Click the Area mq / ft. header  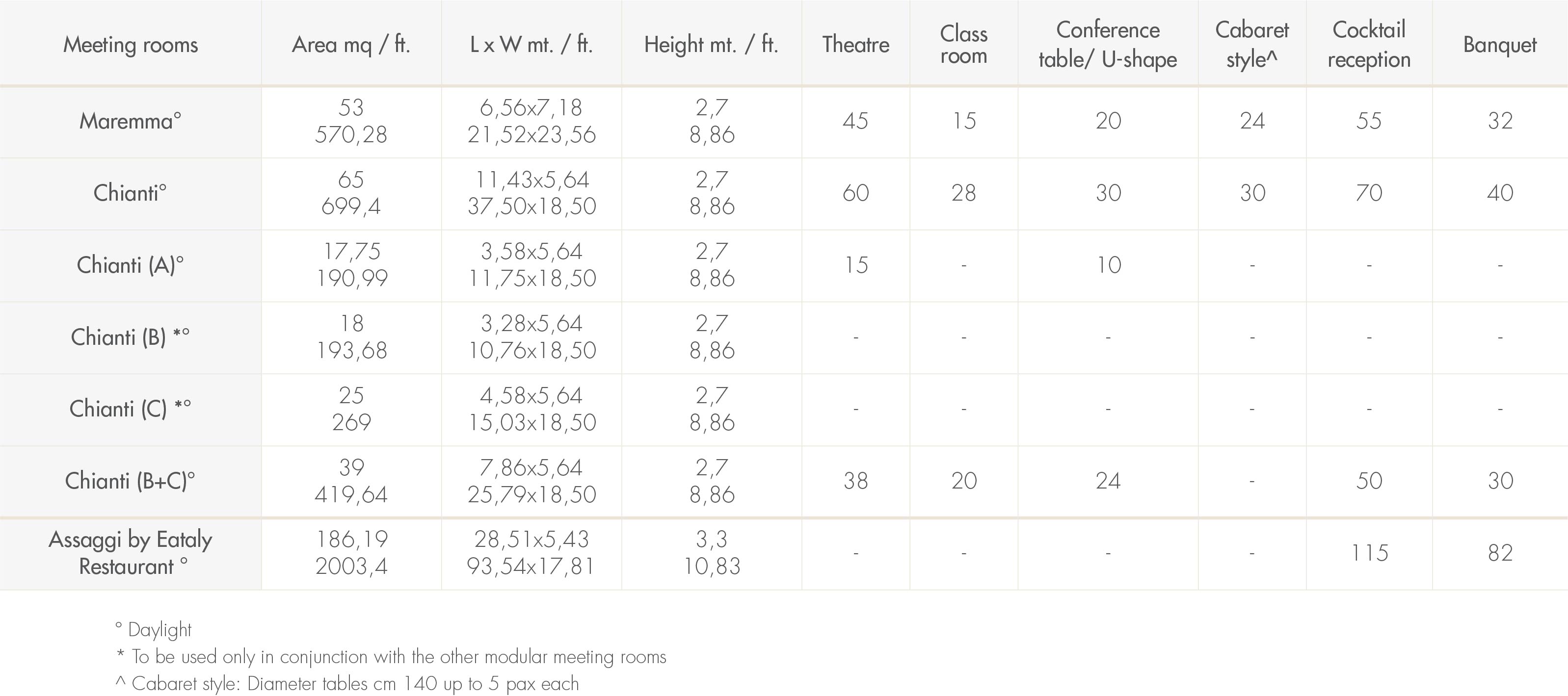click(x=351, y=45)
